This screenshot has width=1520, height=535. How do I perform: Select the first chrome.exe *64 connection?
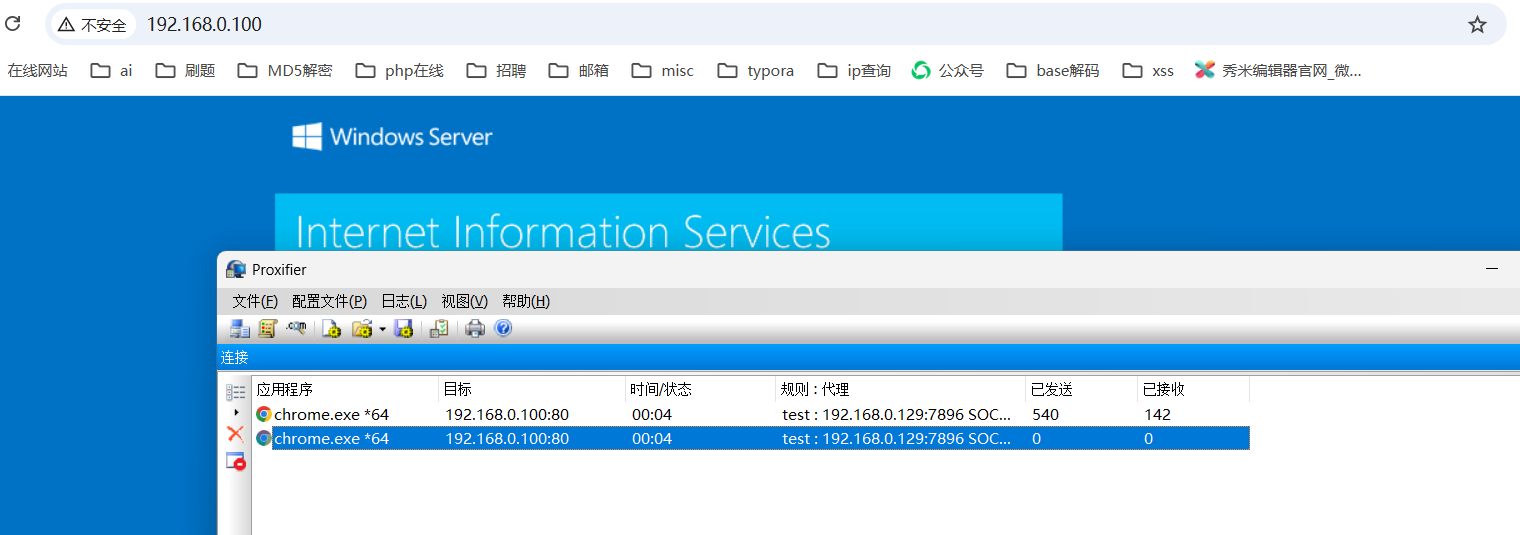point(751,414)
